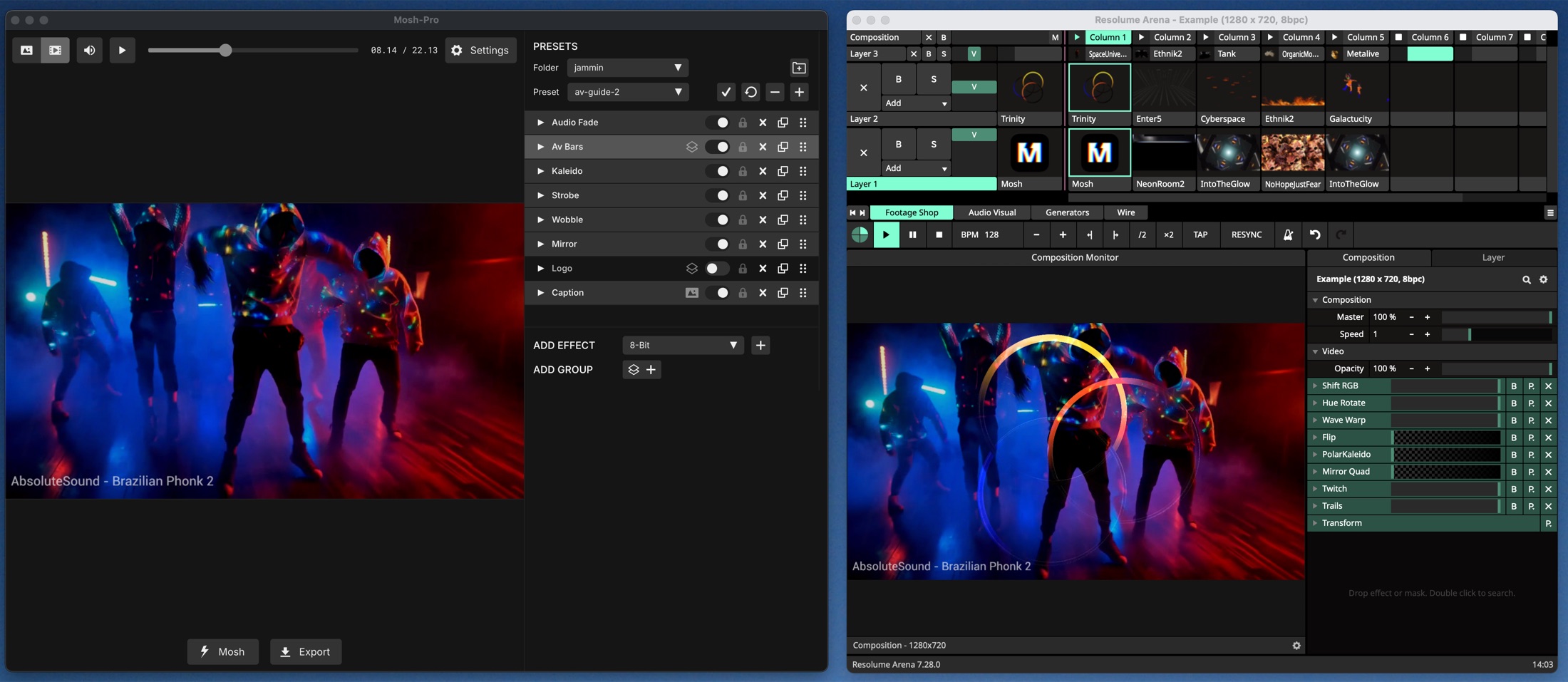
Task: Add a new effect group
Action: point(641,369)
